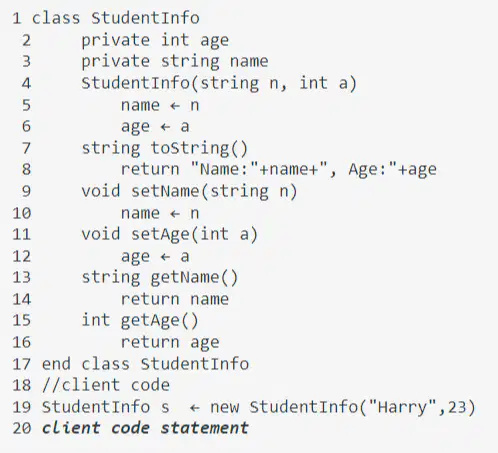Click the return name statement
The image size is (498, 453).
click(175, 299)
